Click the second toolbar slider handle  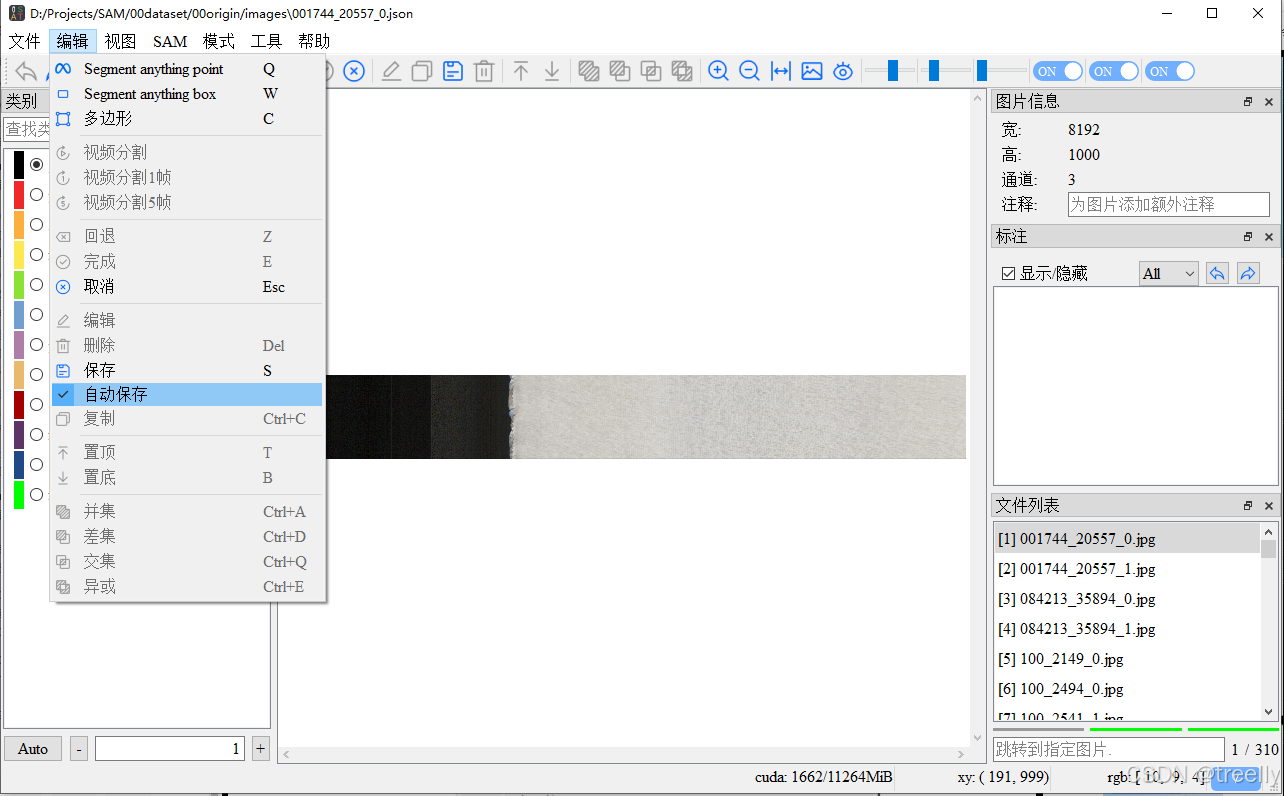click(x=934, y=70)
